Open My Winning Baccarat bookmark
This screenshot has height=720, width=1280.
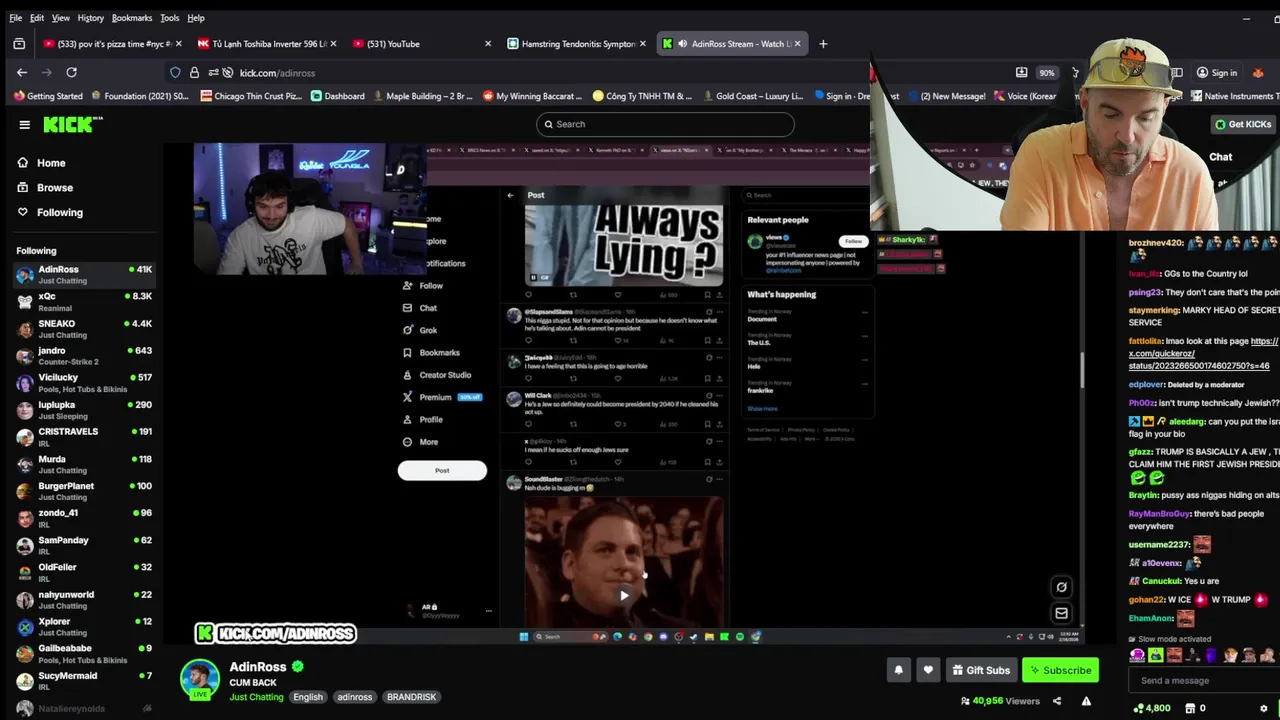[x=532, y=96]
